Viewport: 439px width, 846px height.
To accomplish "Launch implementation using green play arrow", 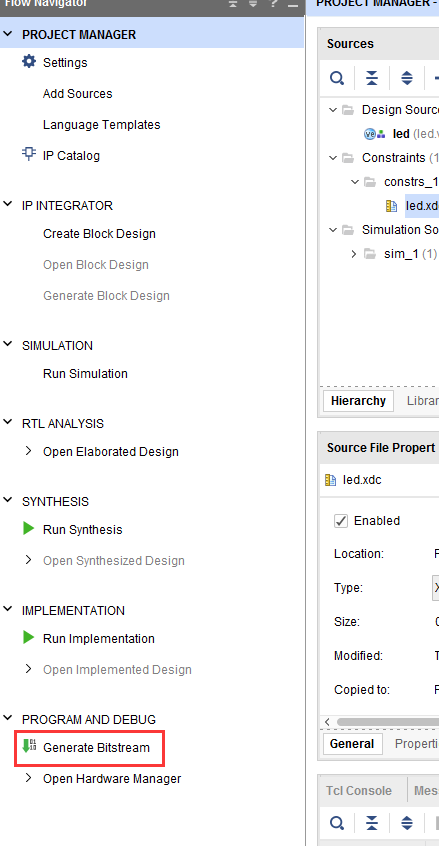I will click(x=29, y=638).
